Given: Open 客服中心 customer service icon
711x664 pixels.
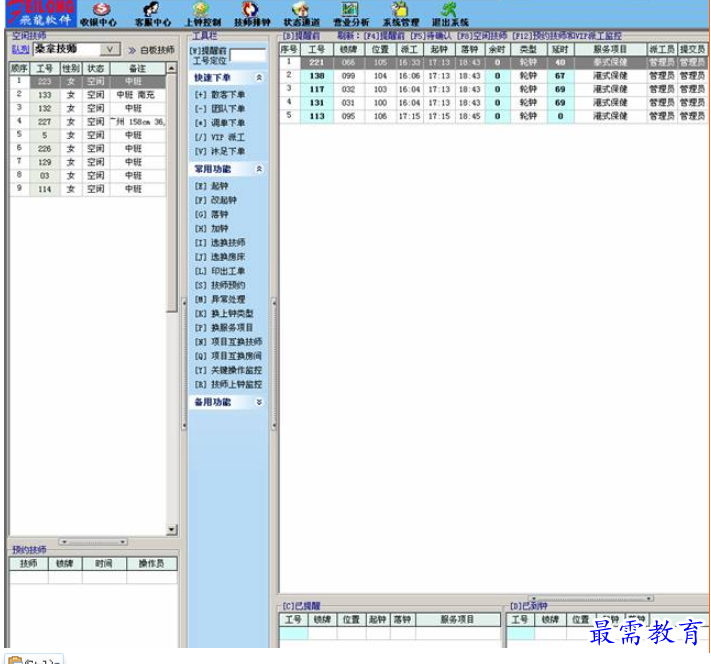Looking at the screenshot, I should tap(152, 13).
